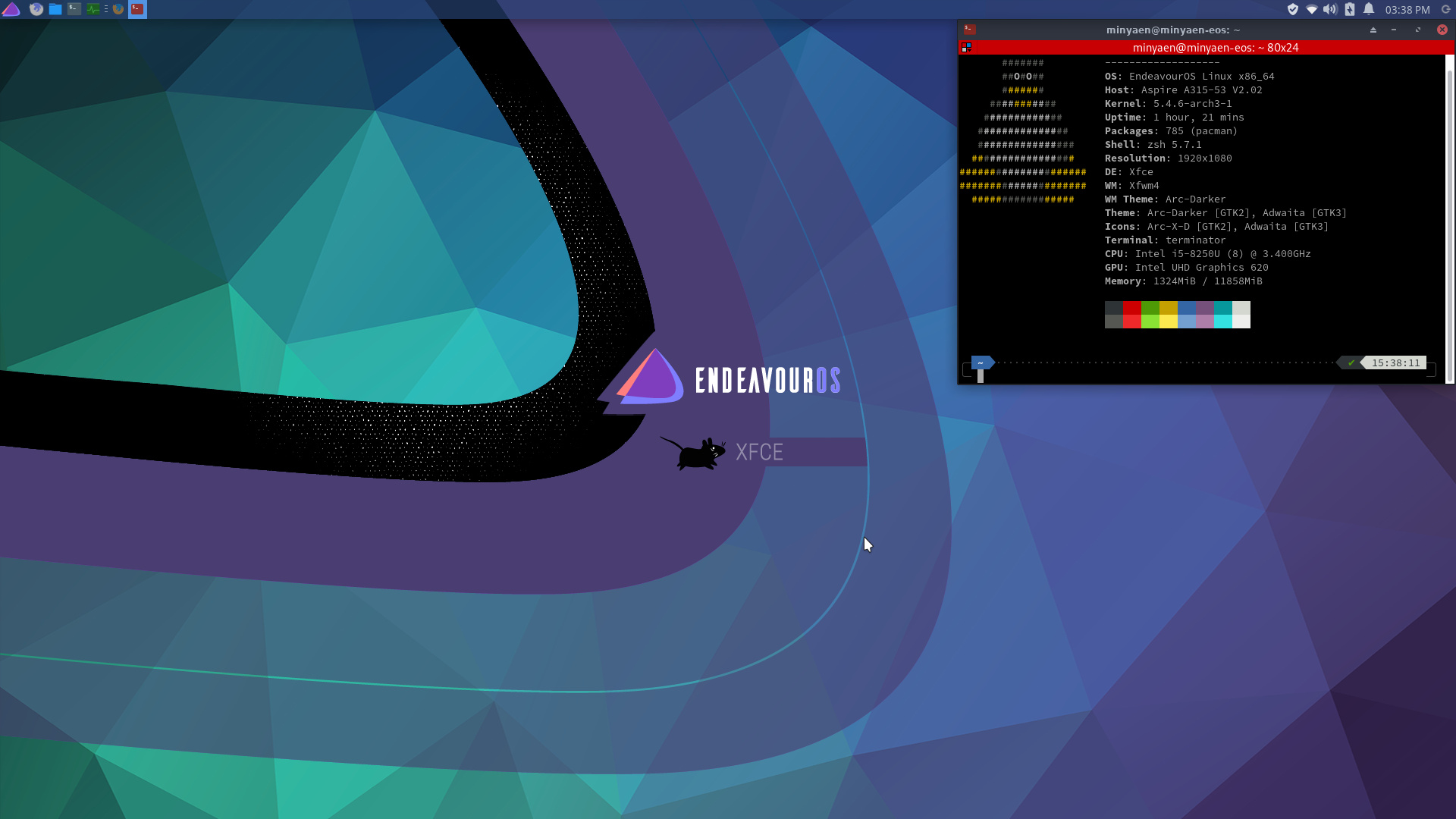This screenshot has height=819, width=1456.
Task: Click the 'WM: Xfwm4' line
Action: pyautogui.click(x=1131, y=186)
